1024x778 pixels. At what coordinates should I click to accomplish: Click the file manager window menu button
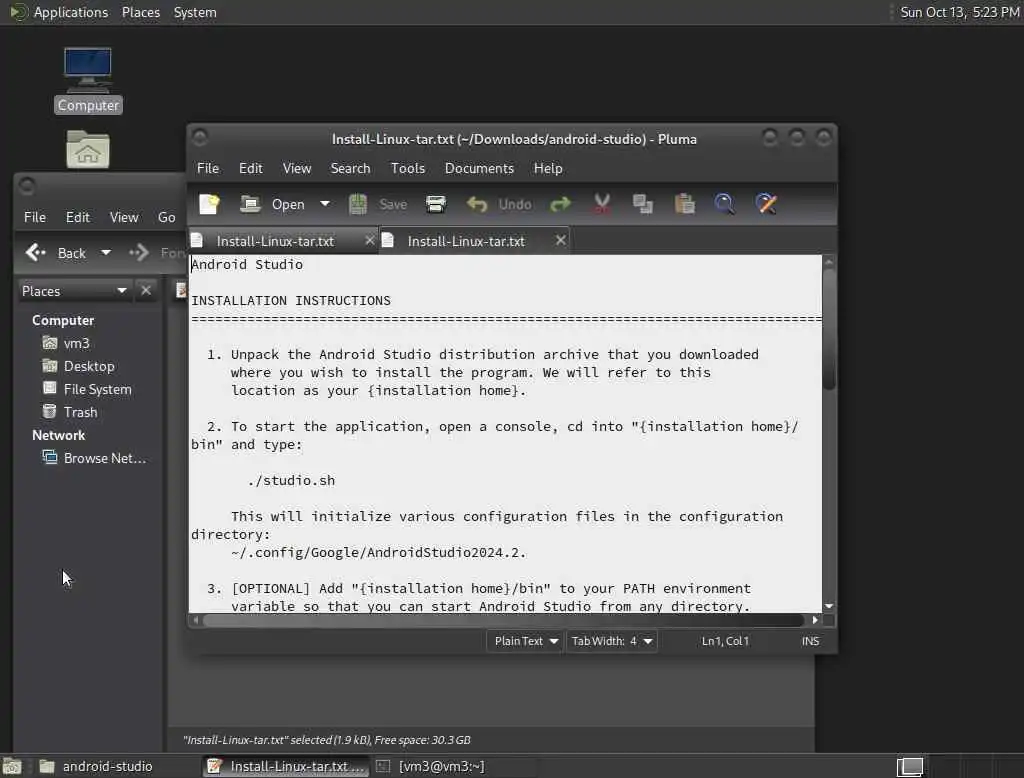pyautogui.click(x=27, y=187)
